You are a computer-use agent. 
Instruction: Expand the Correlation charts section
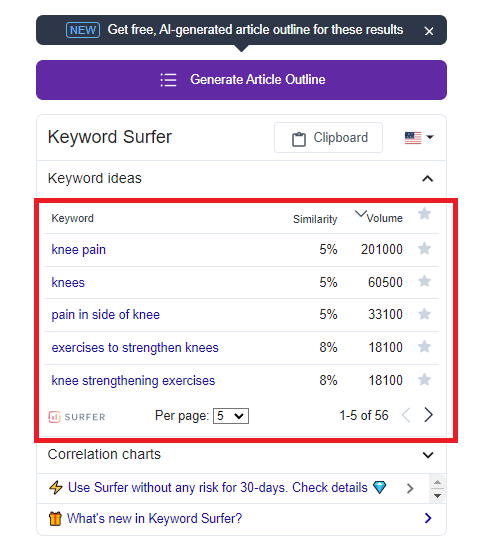(x=428, y=455)
